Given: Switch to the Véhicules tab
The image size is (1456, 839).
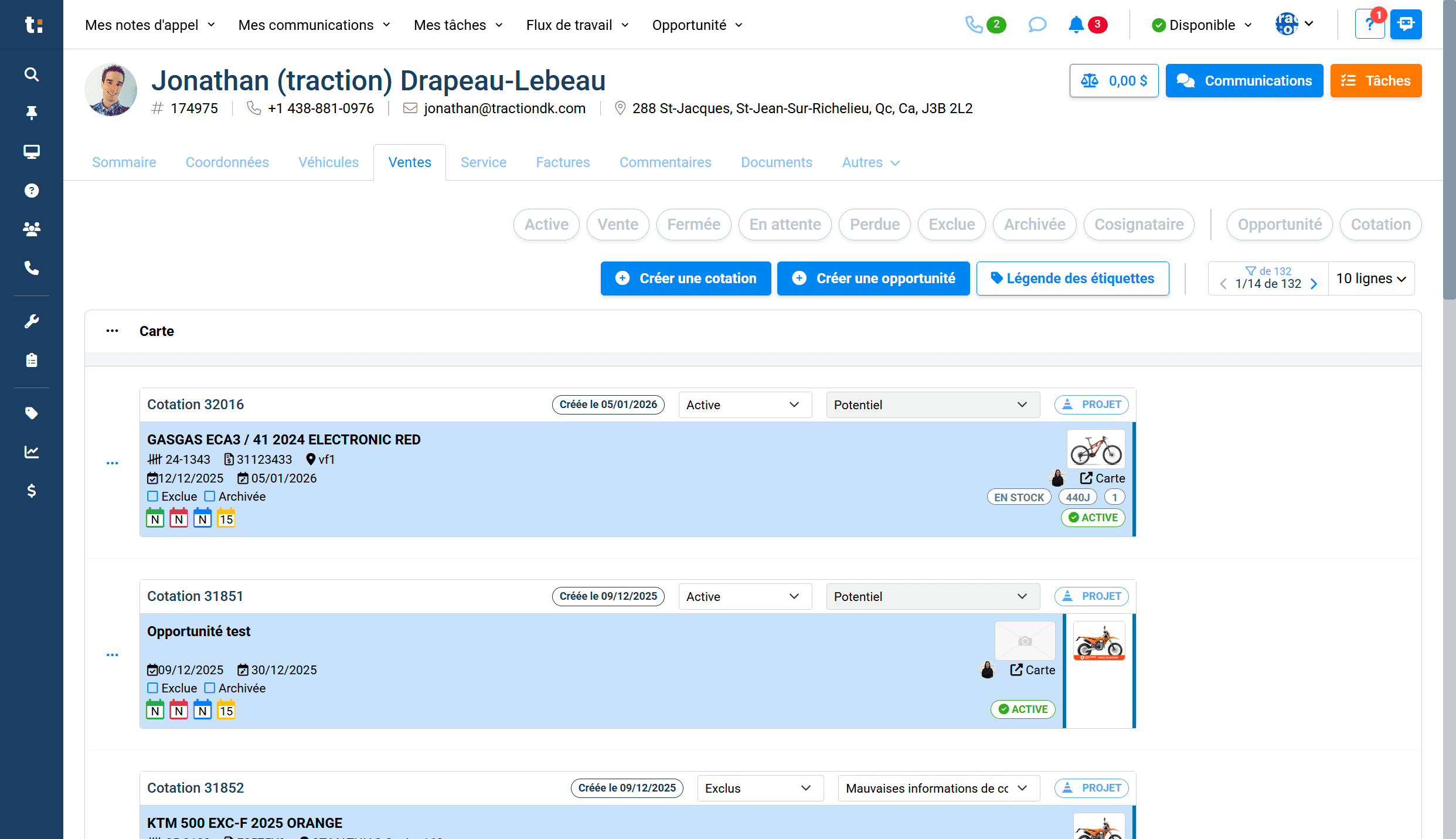Looking at the screenshot, I should (328, 162).
